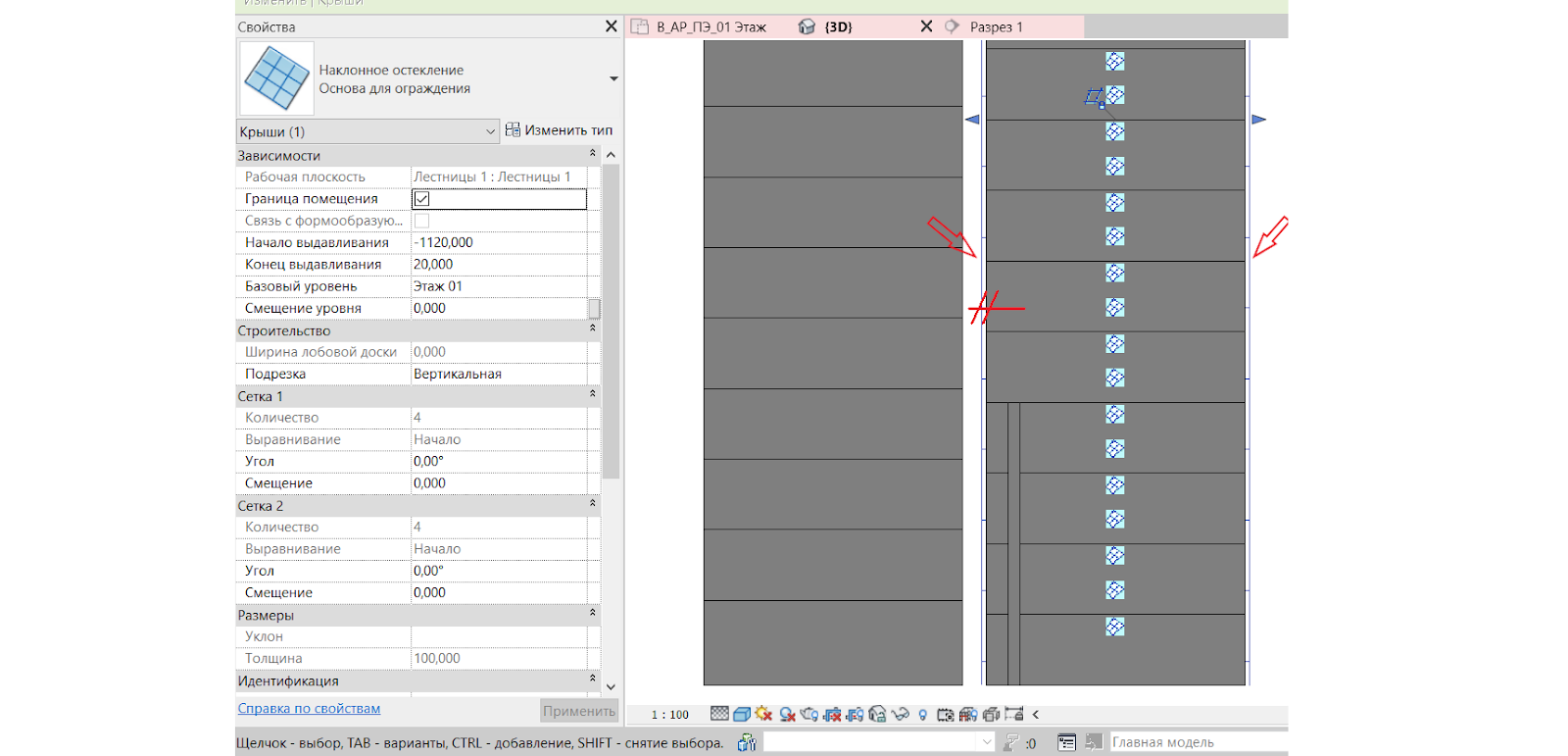Toggle the analytical model visibility icon
This screenshot has height=756, width=1568.
pos(968,715)
